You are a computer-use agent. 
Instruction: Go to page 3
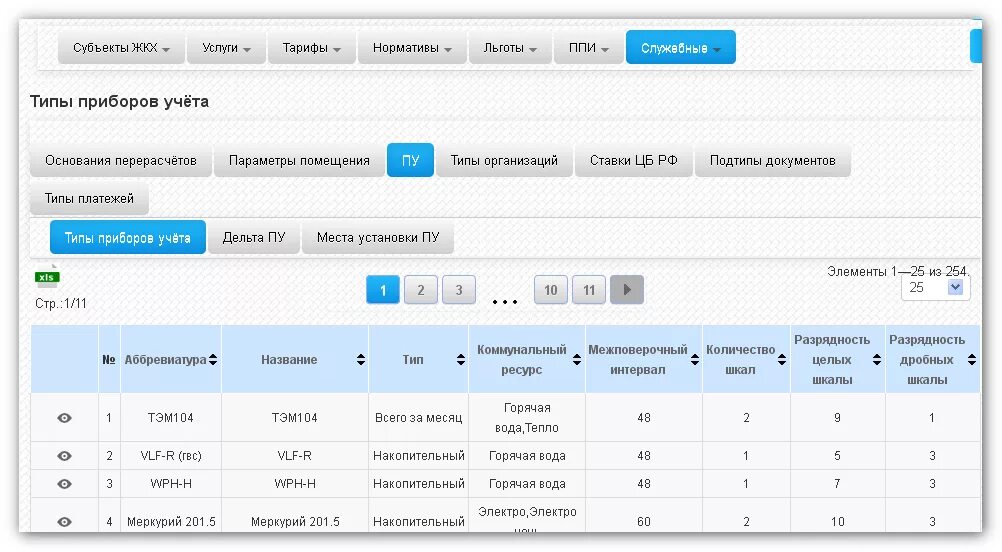point(459,290)
